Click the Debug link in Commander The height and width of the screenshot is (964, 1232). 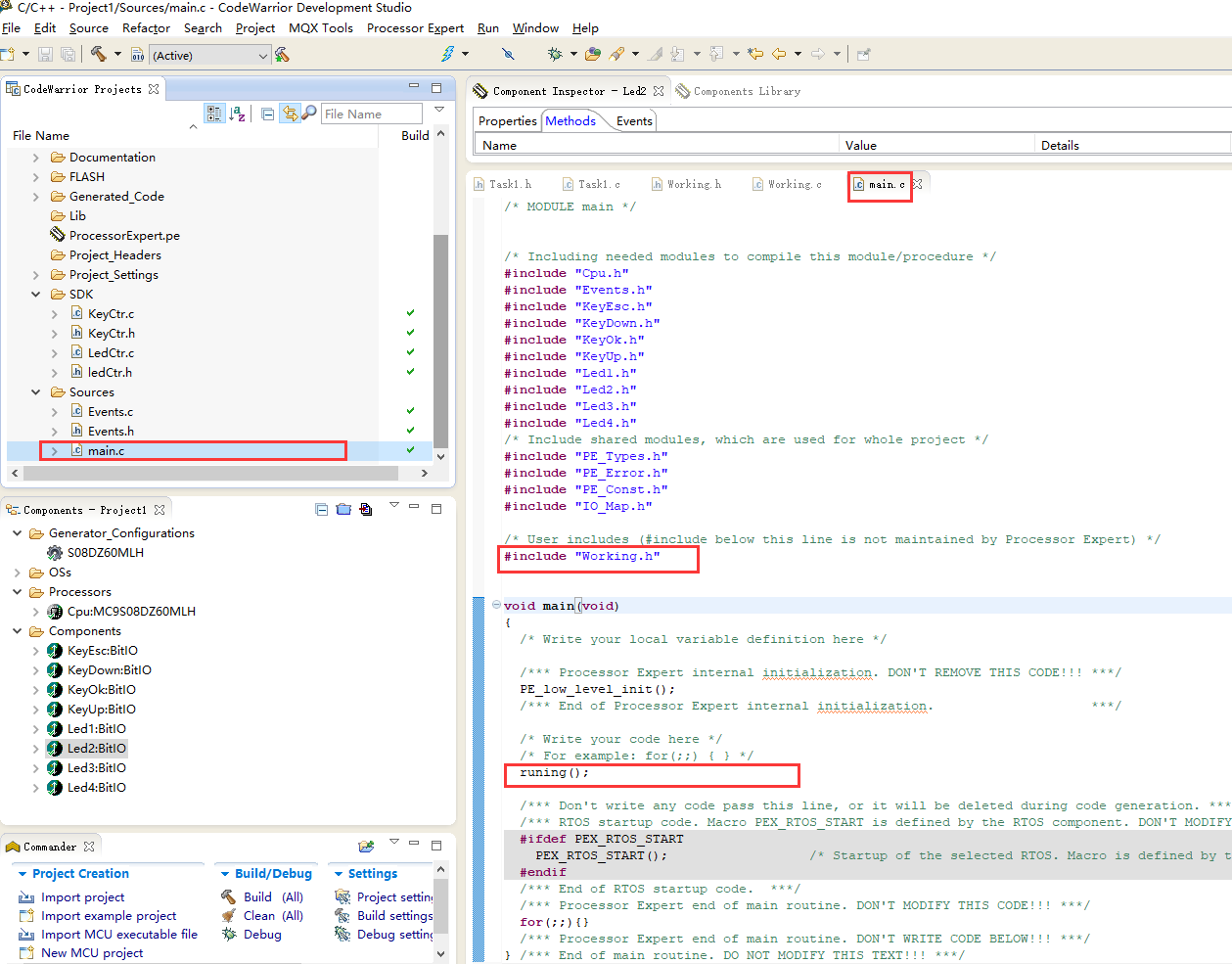click(x=262, y=935)
